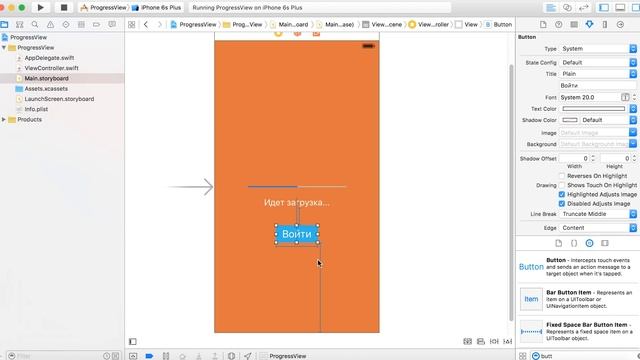Switch to the Version editor
The image size is (640, 360).
(584, 7)
